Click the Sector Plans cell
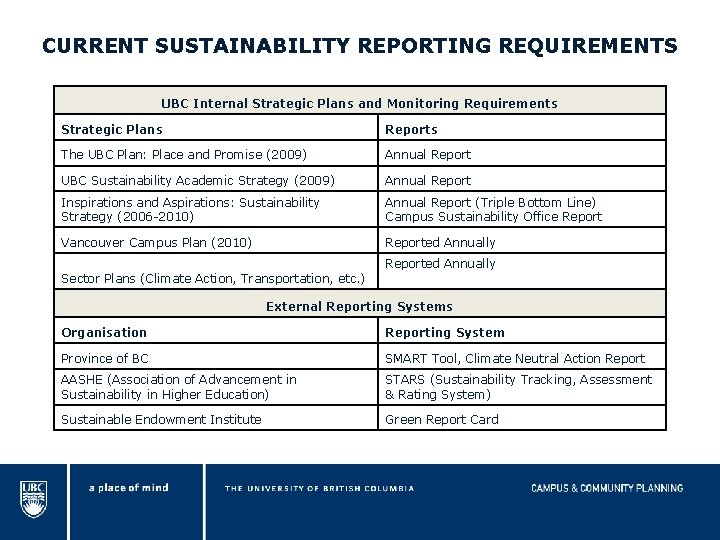This screenshot has width=720, height=540. tap(216, 271)
